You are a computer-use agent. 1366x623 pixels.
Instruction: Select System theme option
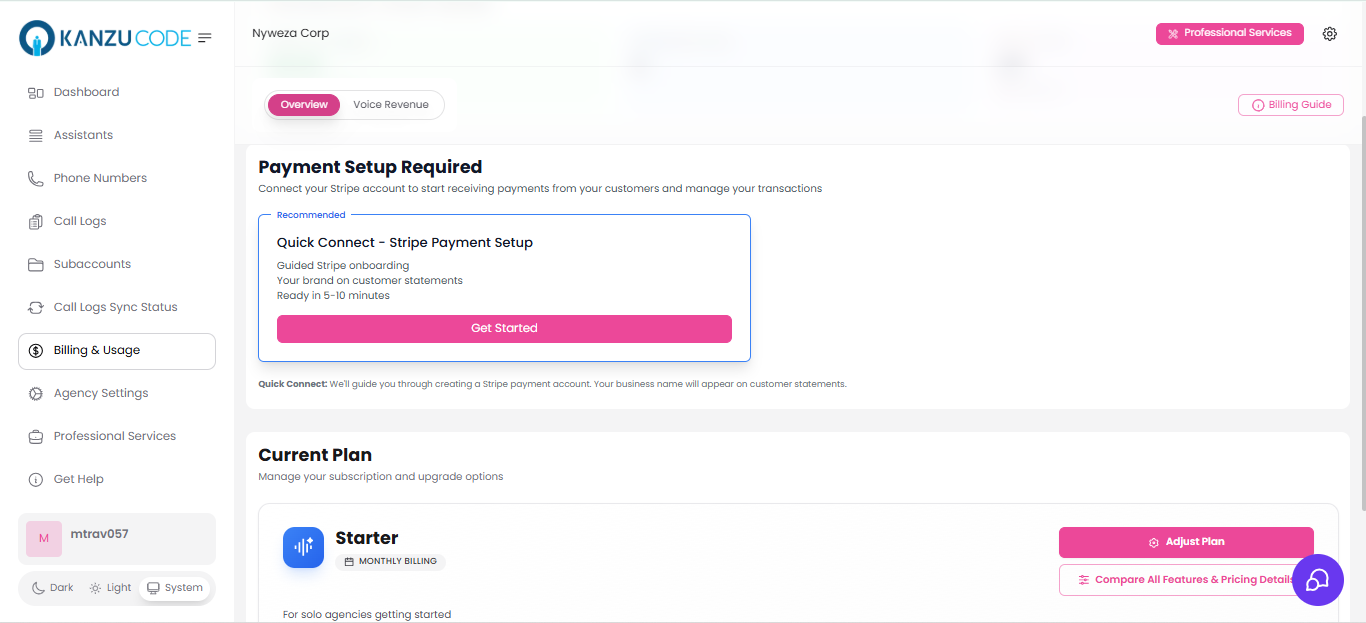coord(174,587)
